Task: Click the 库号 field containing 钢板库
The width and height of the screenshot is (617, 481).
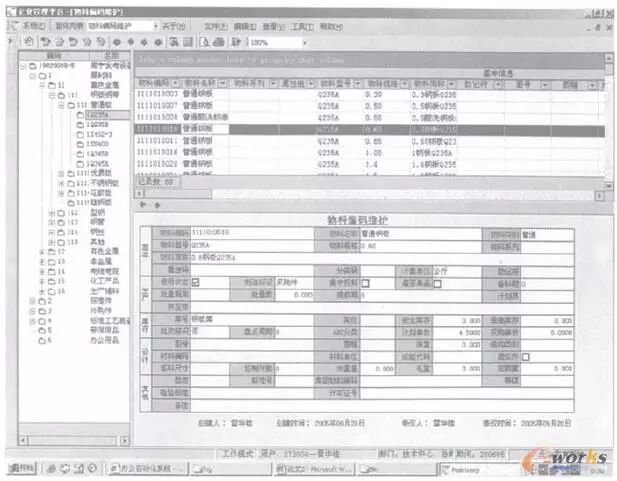Action: coord(252,320)
